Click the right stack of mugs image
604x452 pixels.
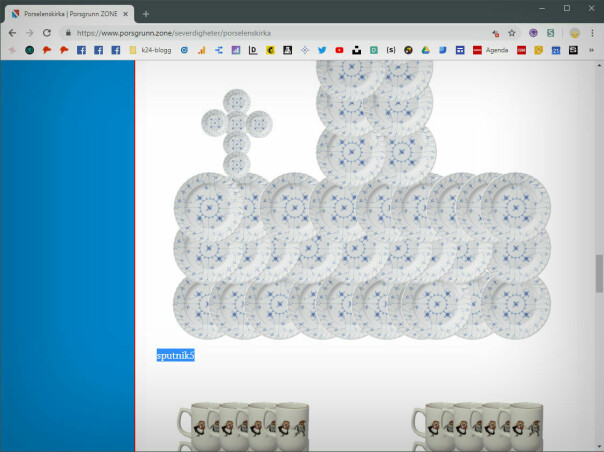click(478, 427)
